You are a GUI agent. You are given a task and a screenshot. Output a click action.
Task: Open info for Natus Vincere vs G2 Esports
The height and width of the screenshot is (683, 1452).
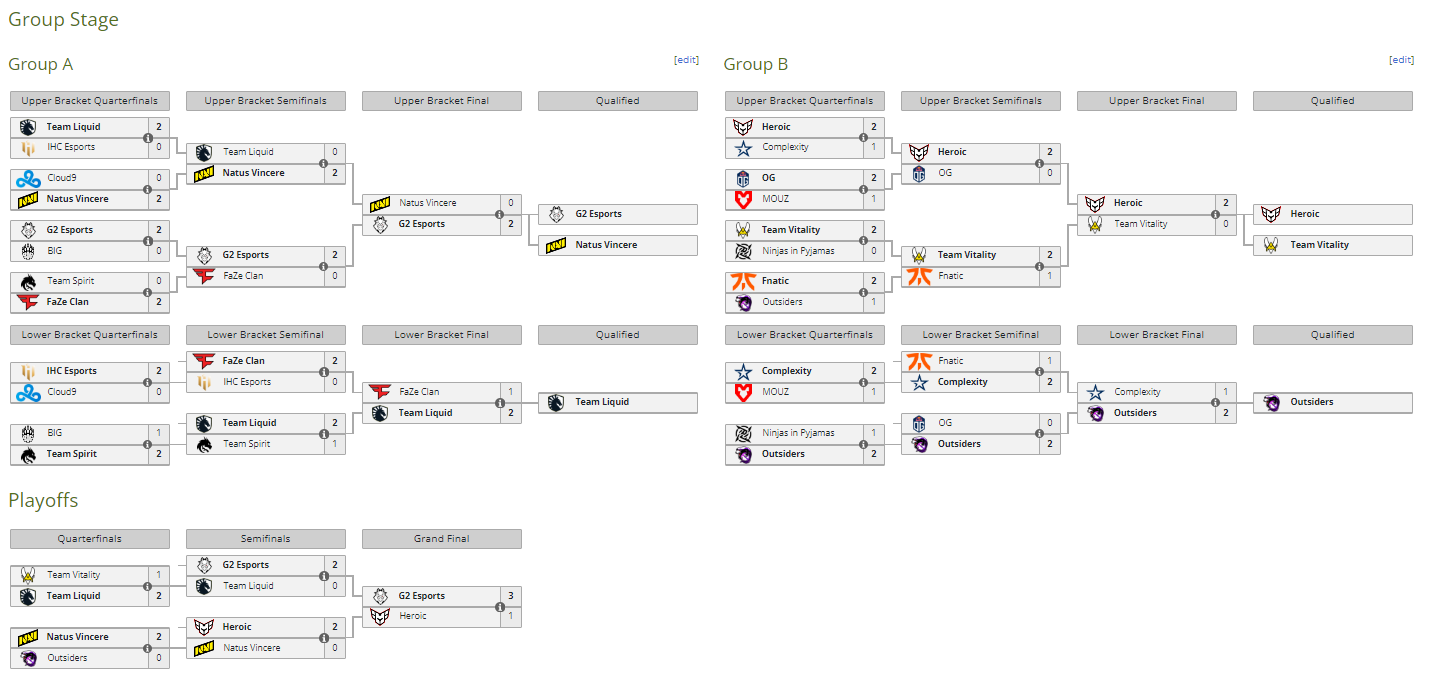pyautogui.click(x=500, y=213)
